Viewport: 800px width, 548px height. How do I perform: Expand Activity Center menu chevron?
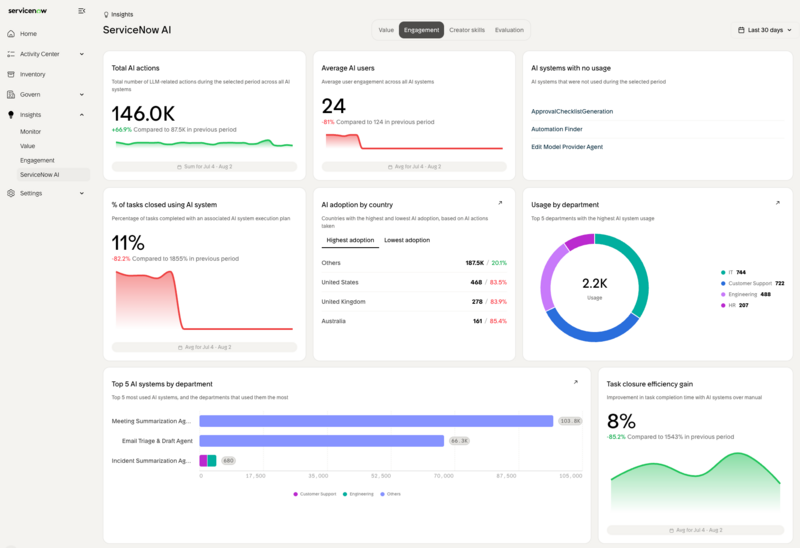(82, 54)
